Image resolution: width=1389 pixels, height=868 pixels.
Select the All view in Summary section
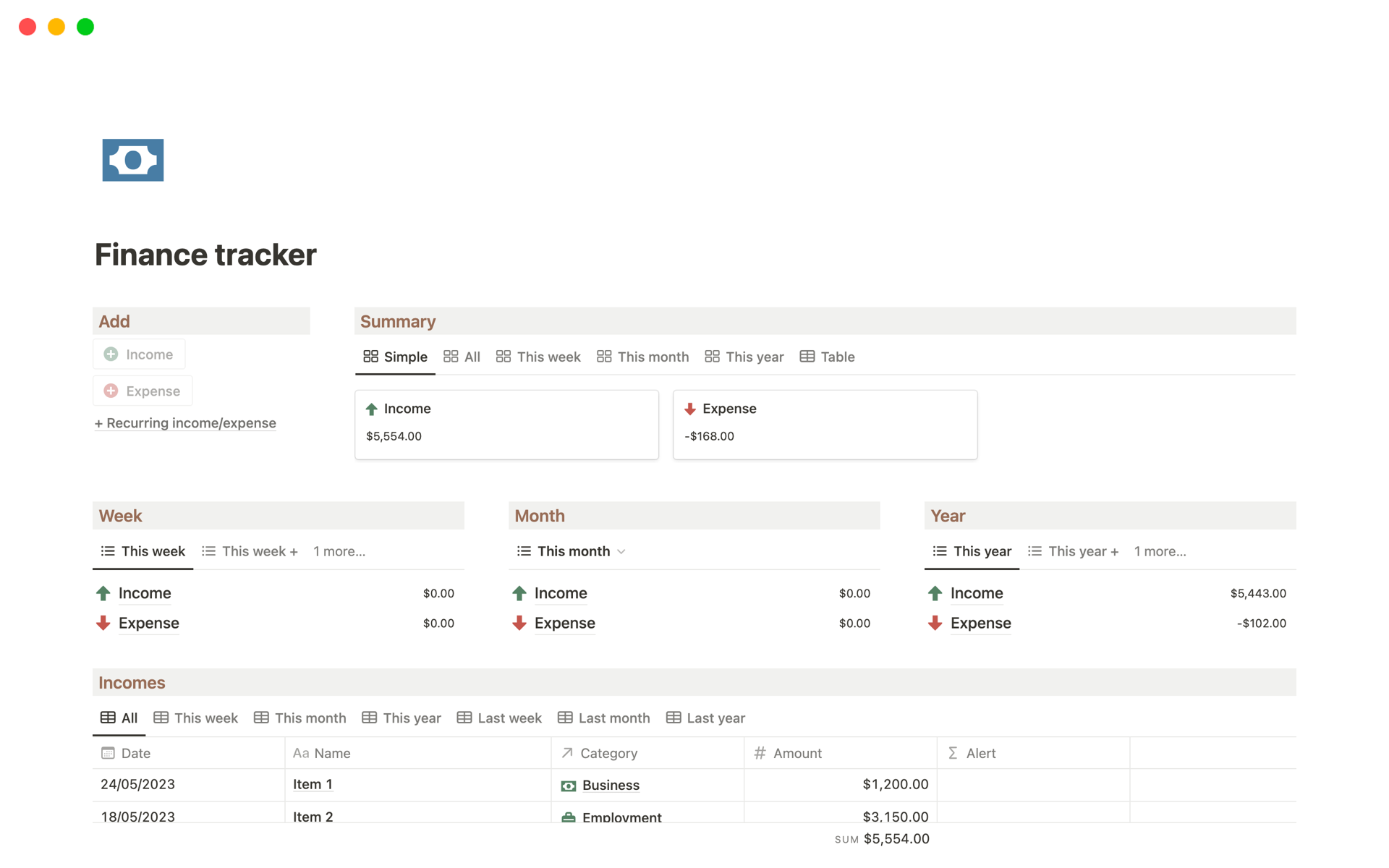coord(462,357)
